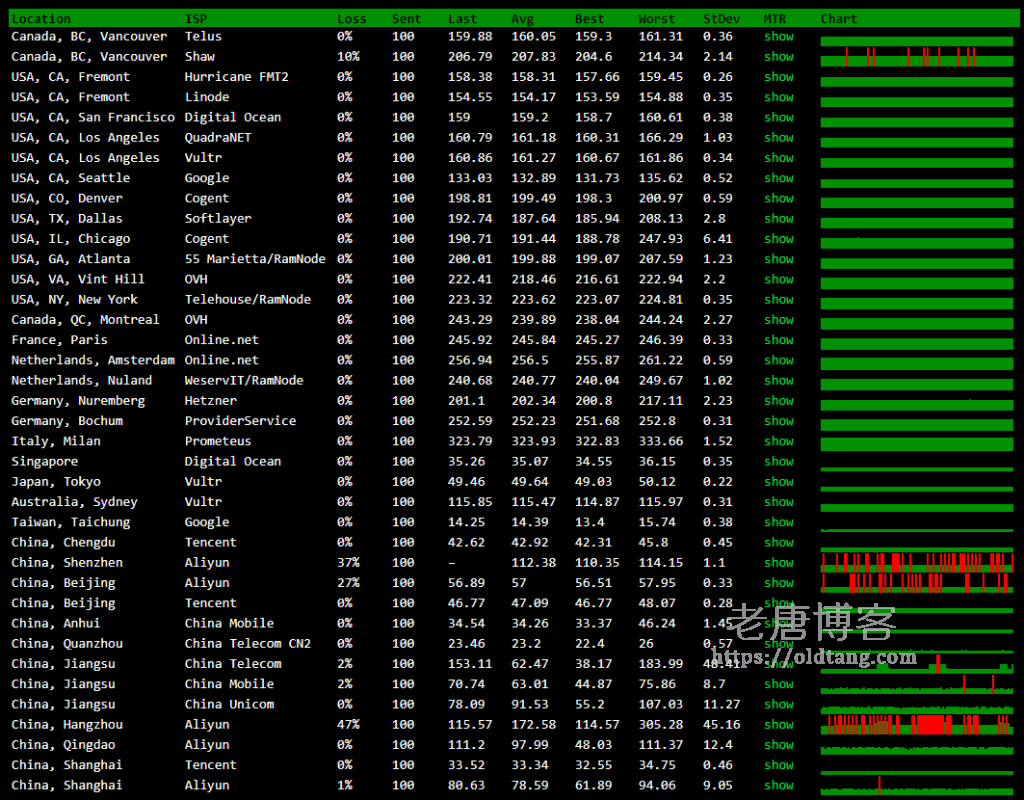Click show for Hurricane FMT2 Fremont

coord(778,77)
